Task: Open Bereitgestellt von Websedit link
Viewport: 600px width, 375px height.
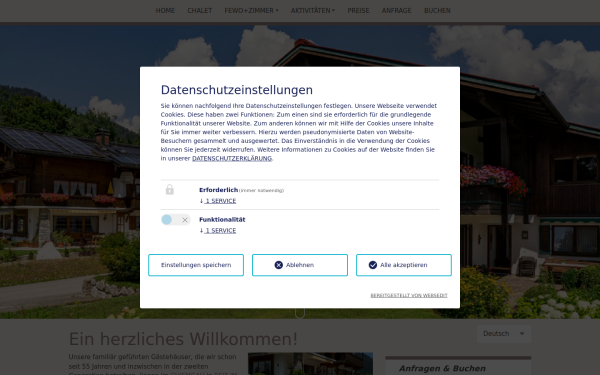Action: pos(409,295)
